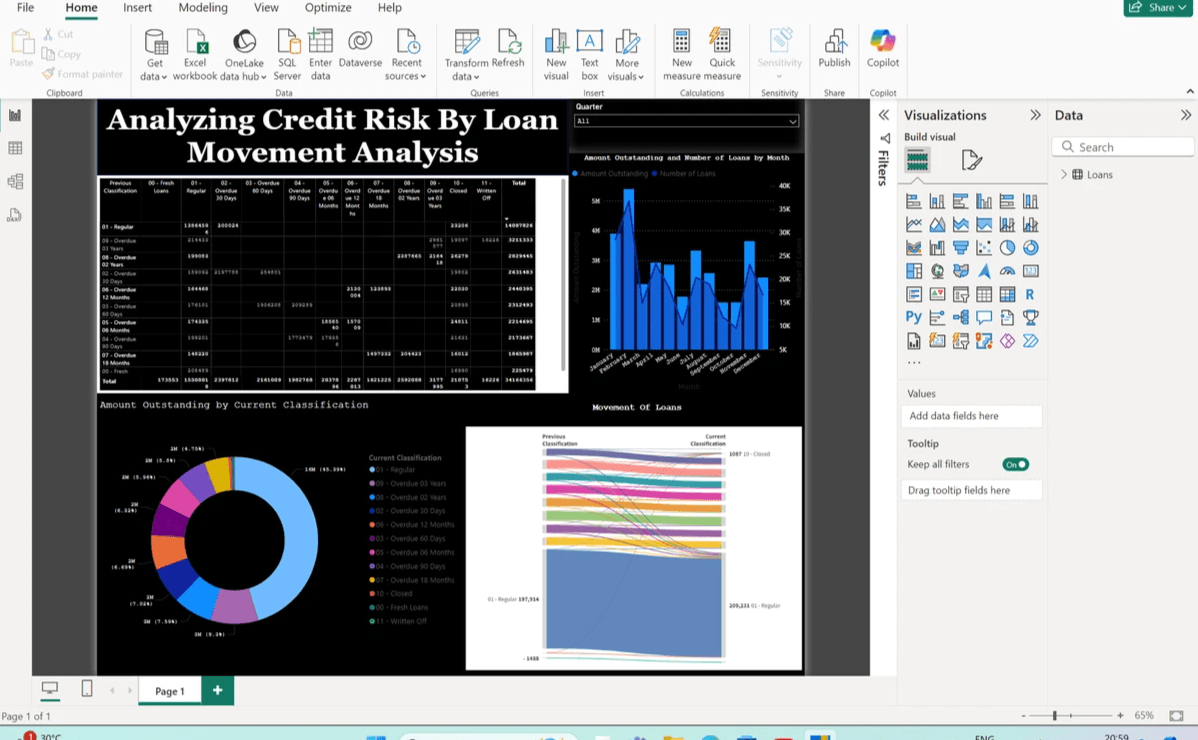This screenshot has height=740, width=1198.
Task: Select the donut chart visual
Action: [1031, 248]
